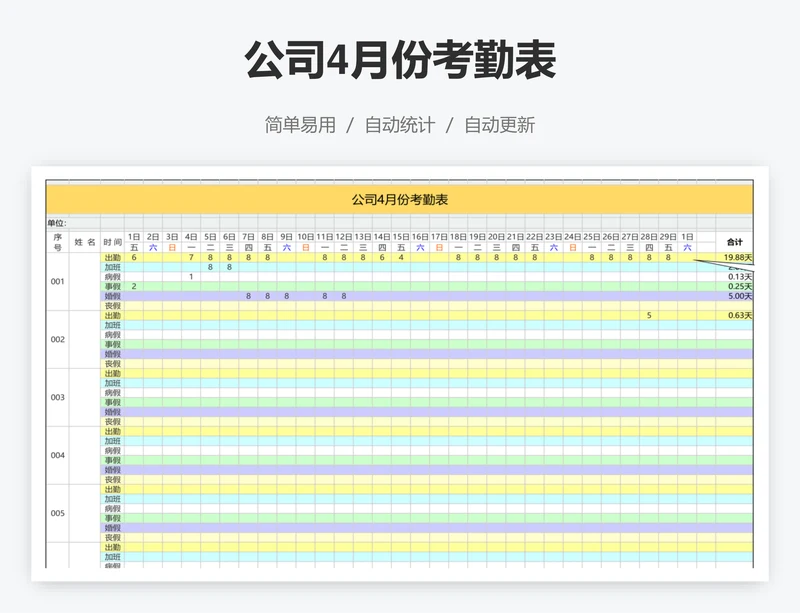Select employee number 003
Image resolution: width=800 pixels, height=613 pixels.
coord(58,397)
